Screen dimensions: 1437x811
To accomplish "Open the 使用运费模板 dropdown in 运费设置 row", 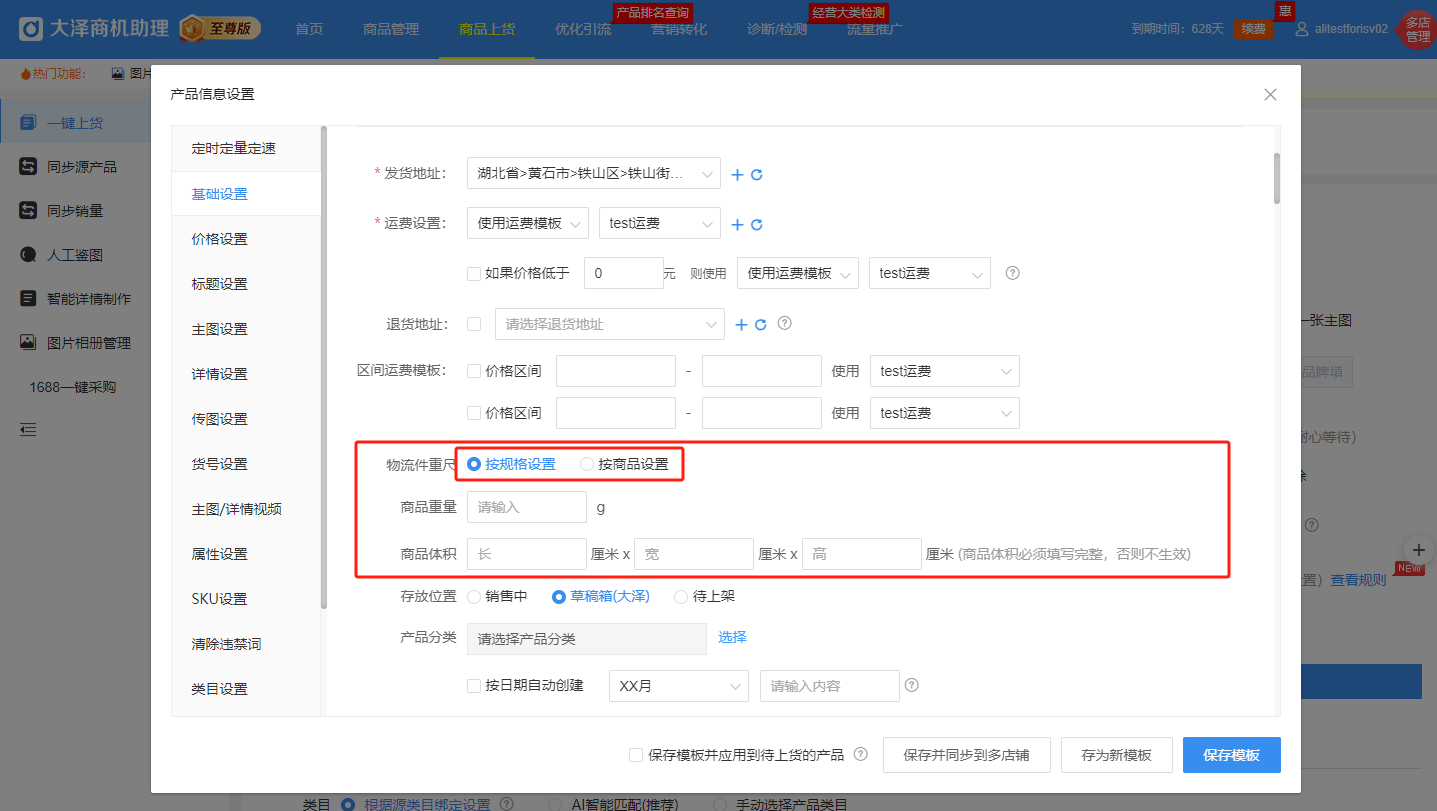I will pyautogui.click(x=527, y=224).
